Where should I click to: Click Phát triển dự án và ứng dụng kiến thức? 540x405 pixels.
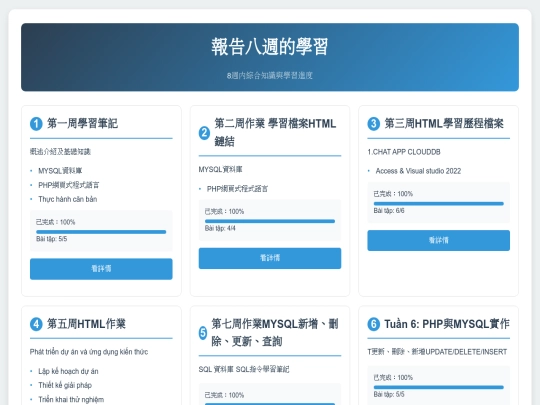click(x=89, y=352)
